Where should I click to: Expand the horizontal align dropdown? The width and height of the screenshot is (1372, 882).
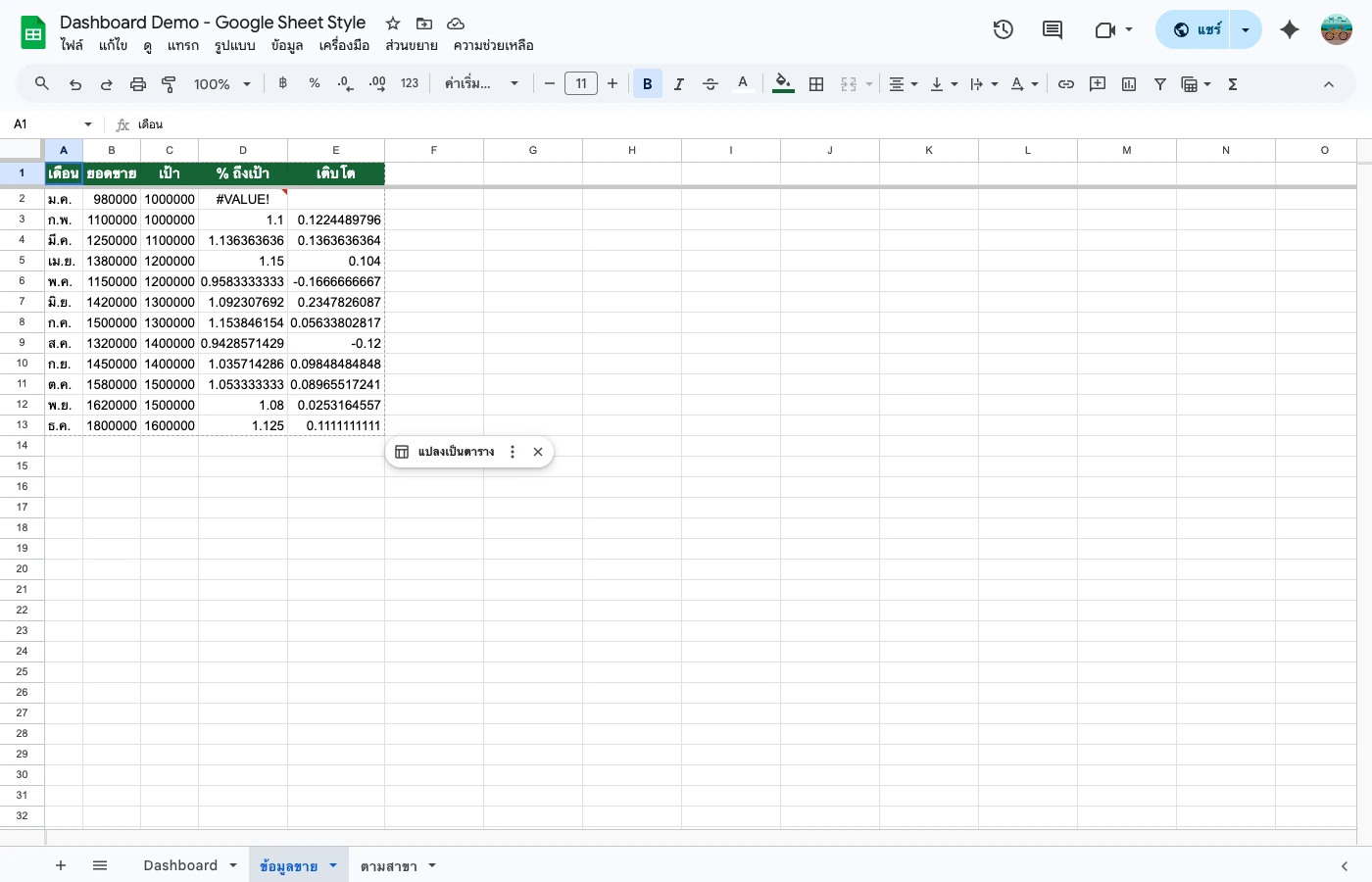(911, 83)
